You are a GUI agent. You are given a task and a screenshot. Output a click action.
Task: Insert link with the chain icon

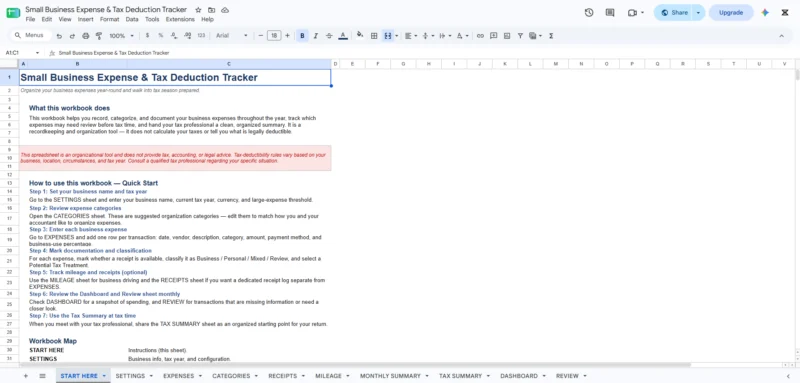(480, 36)
